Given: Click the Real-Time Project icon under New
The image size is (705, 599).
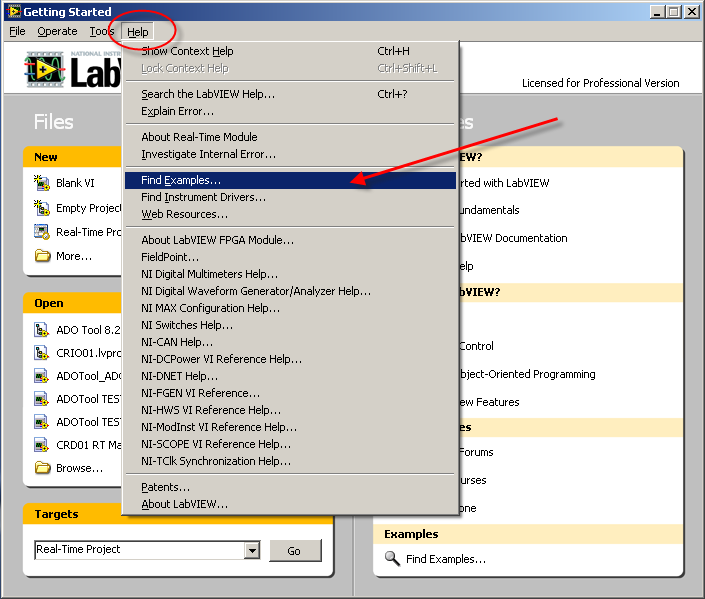Looking at the screenshot, I should tap(42, 232).
